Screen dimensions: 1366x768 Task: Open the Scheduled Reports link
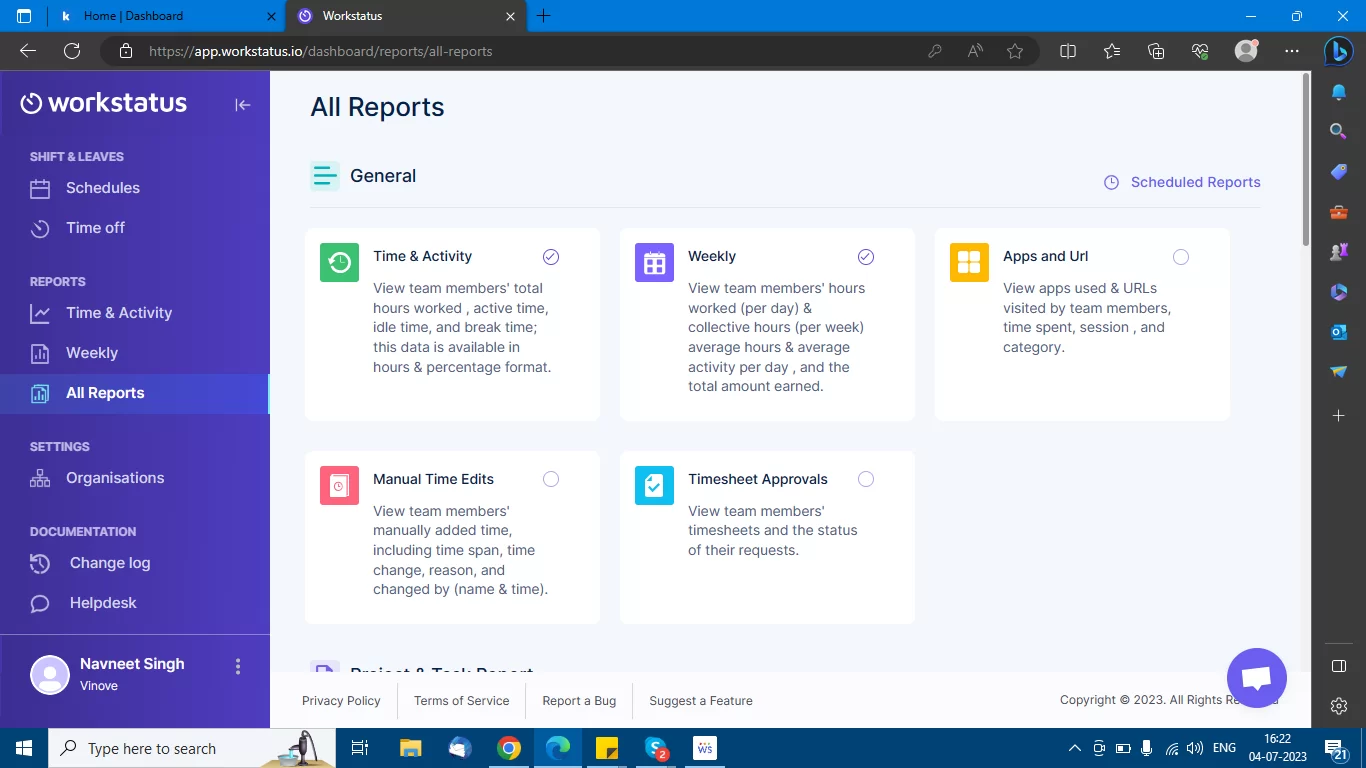tap(1181, 182)
